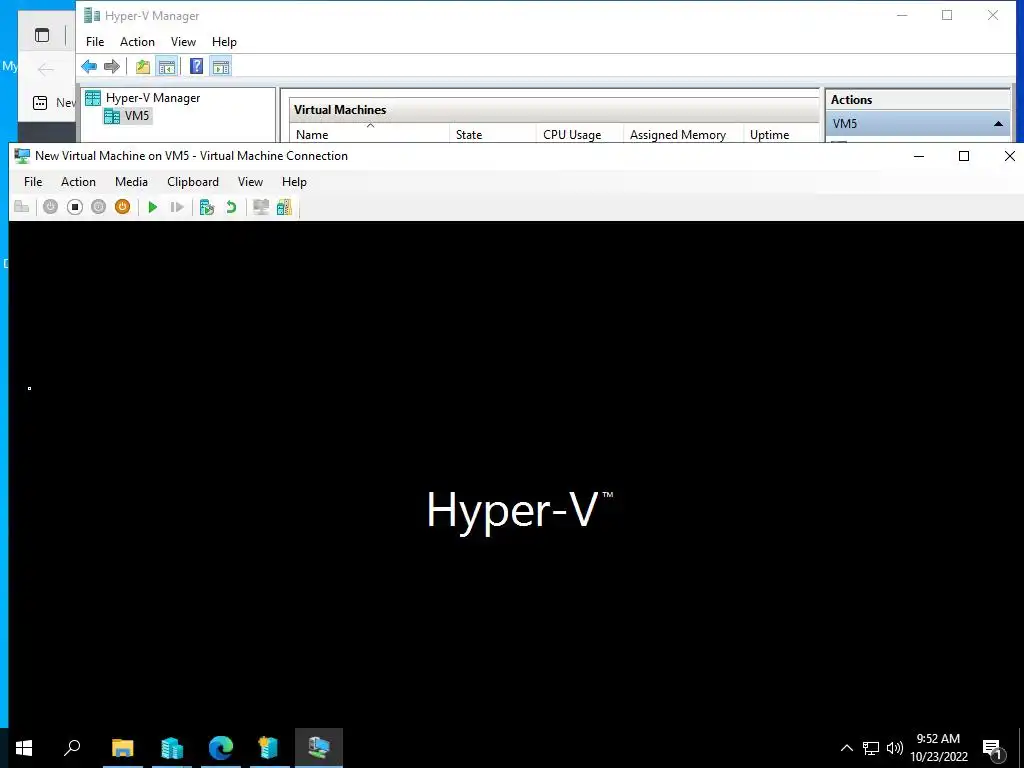
Task: Open File menu in Virtual Machine Connection
Action: tap(33, 182)
